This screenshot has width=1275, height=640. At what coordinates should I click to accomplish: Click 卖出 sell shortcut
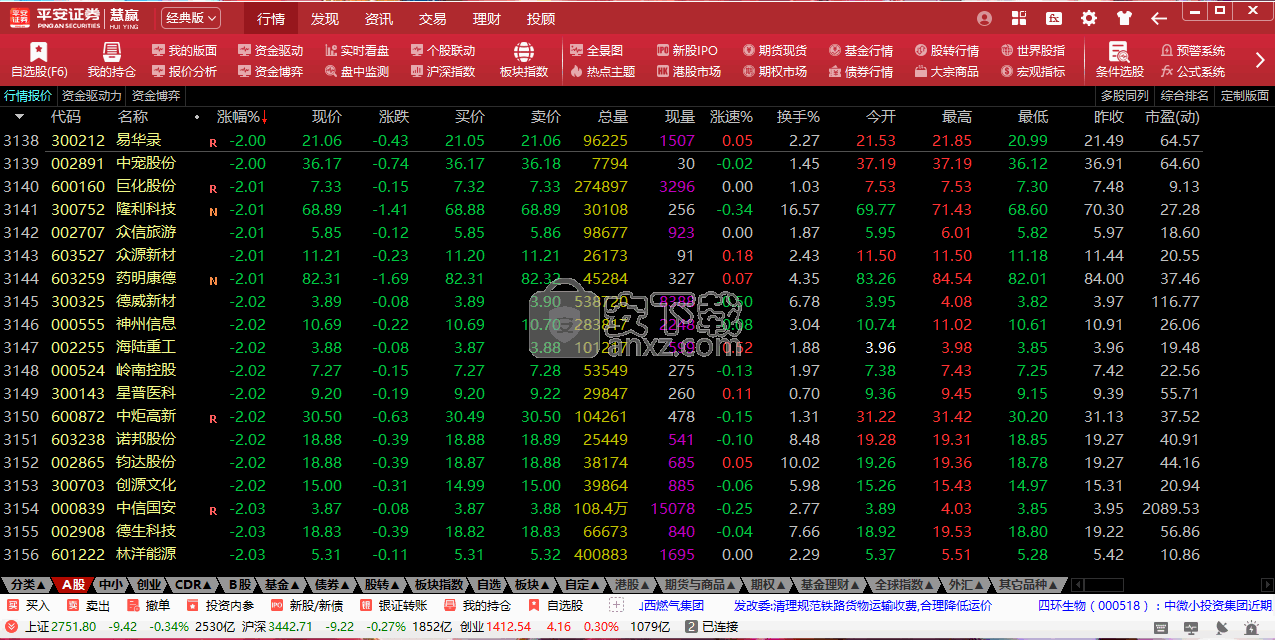pyautogui.click(x=88, y=605)
